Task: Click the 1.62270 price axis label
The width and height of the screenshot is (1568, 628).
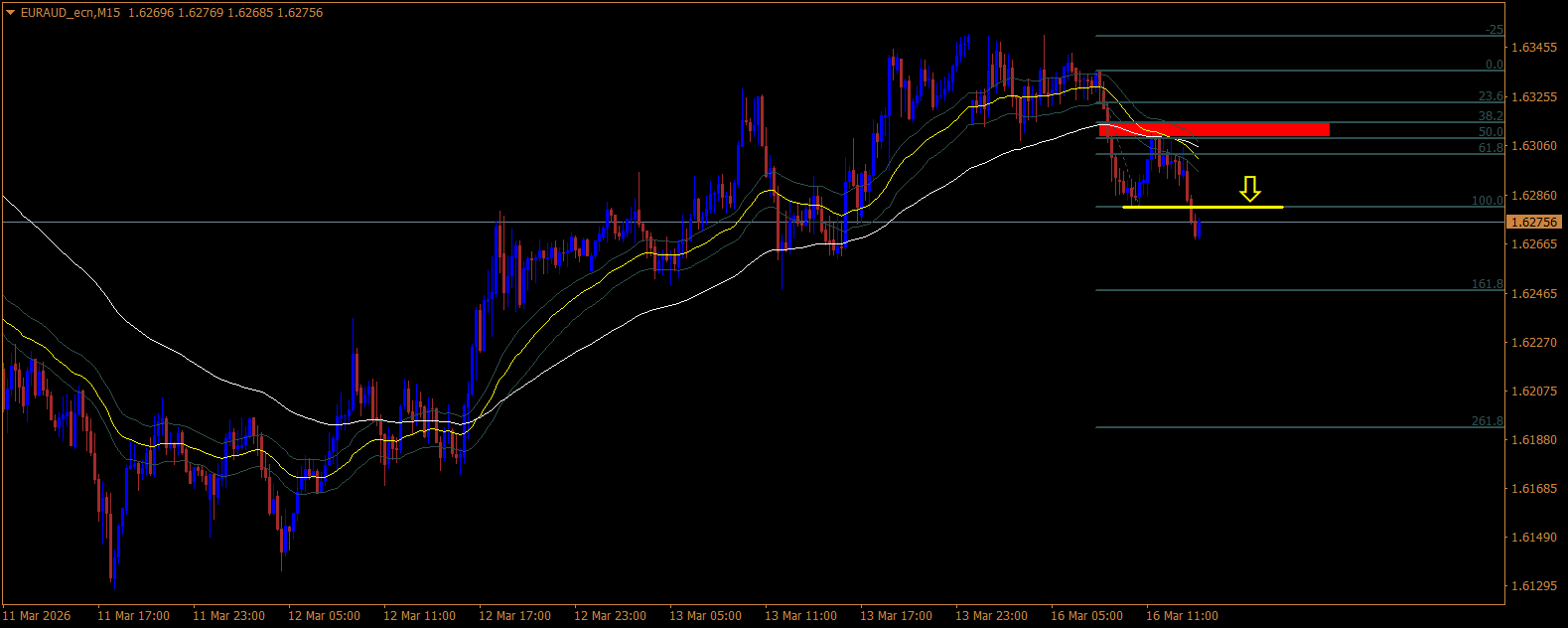Action: click(1534, 343)
